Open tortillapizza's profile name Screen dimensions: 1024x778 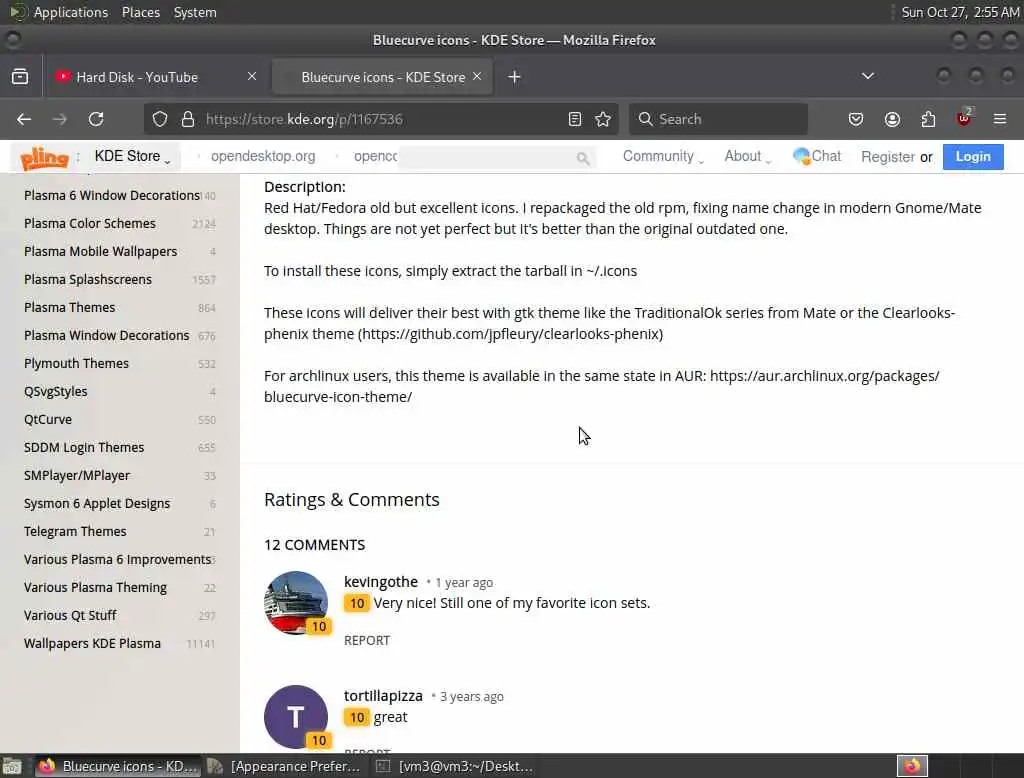tap(383, 696)
